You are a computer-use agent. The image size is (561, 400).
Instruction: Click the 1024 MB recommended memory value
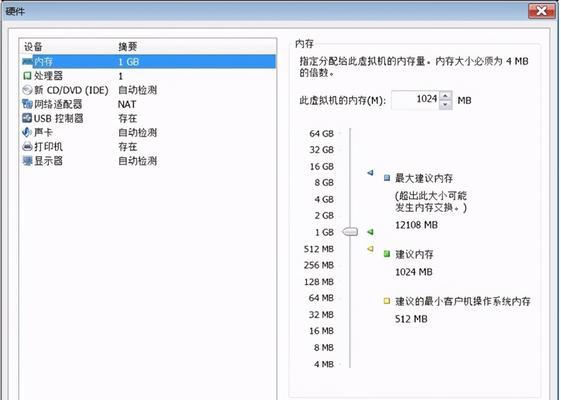[414, 272]
